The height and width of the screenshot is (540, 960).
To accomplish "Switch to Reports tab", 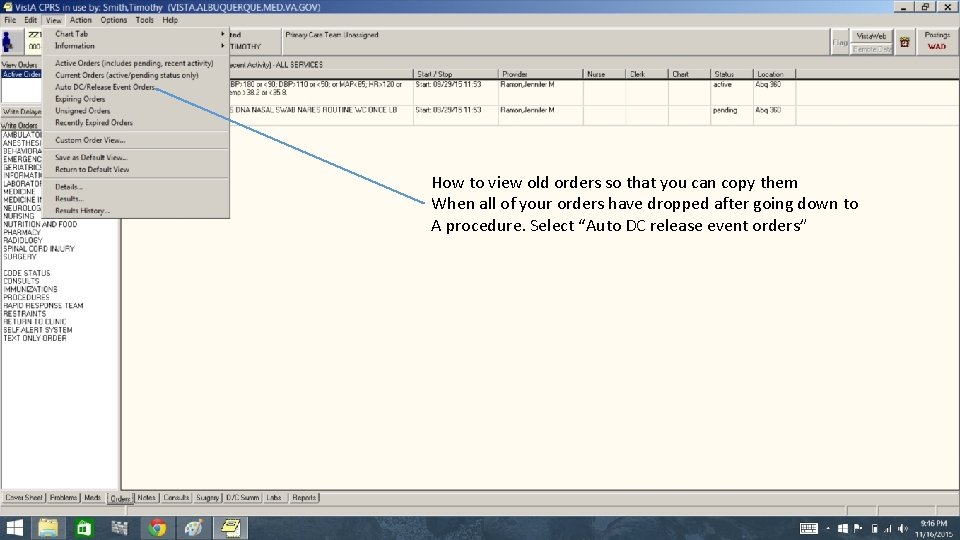I will pyautogui.click(x=304, y=498).
